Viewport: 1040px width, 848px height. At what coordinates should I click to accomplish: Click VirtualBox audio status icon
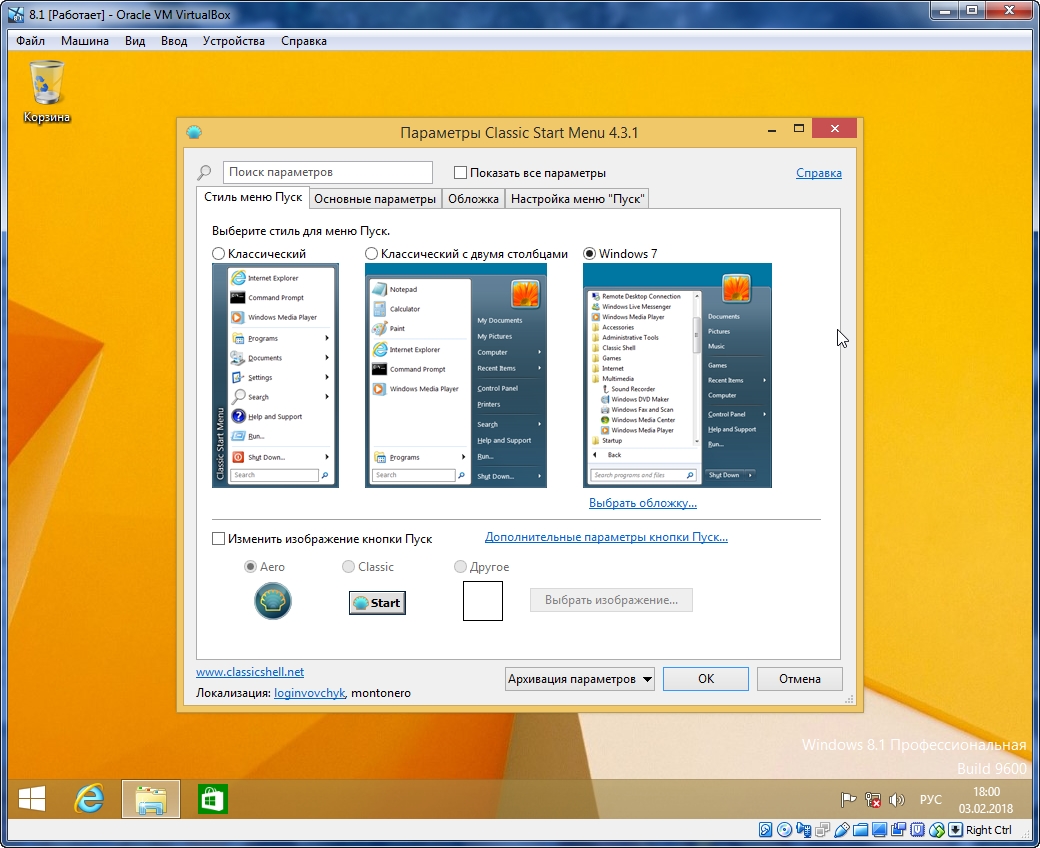(x=803, y=829)
